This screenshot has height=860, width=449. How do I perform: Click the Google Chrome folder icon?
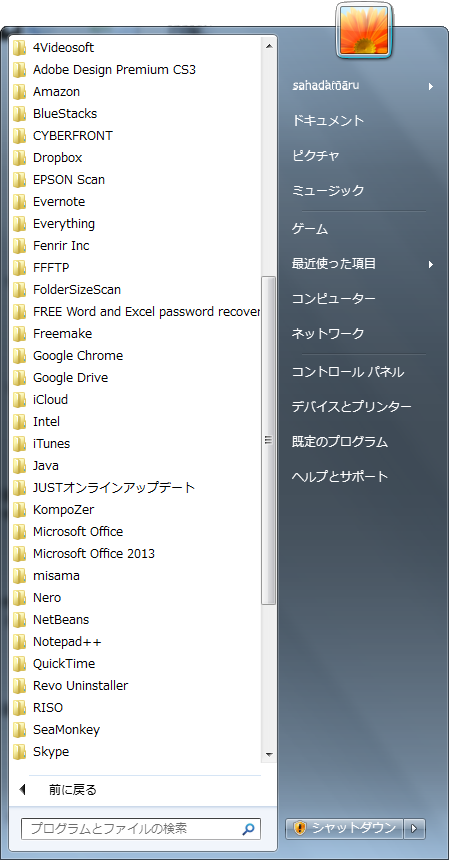point(19,355)
